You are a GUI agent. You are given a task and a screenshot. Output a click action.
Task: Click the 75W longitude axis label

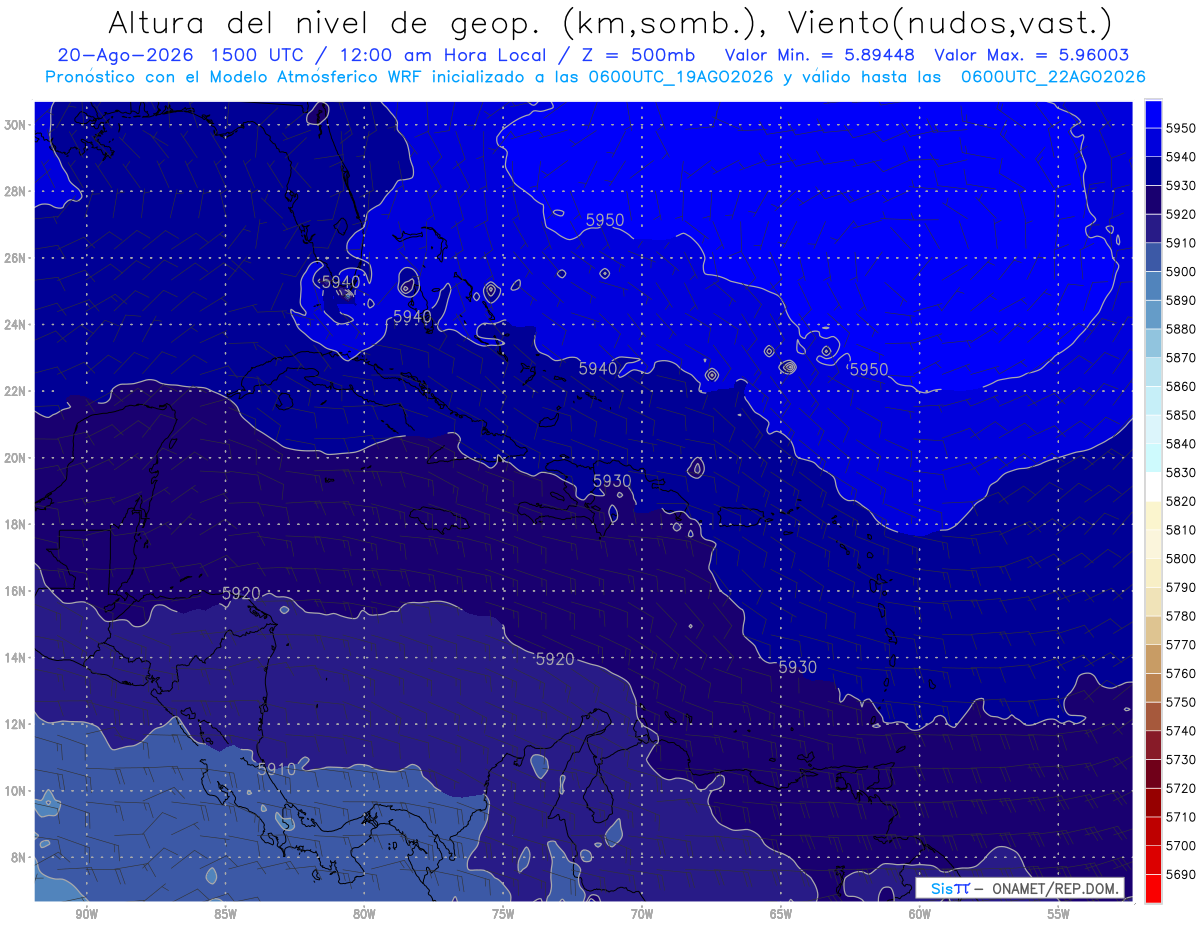pyautogui.click(x=503, y=914)
